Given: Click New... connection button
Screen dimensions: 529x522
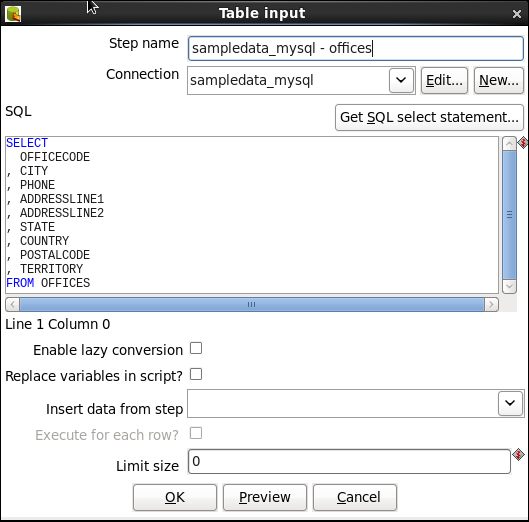Looking at the screenshot, I should coord(499,80).
